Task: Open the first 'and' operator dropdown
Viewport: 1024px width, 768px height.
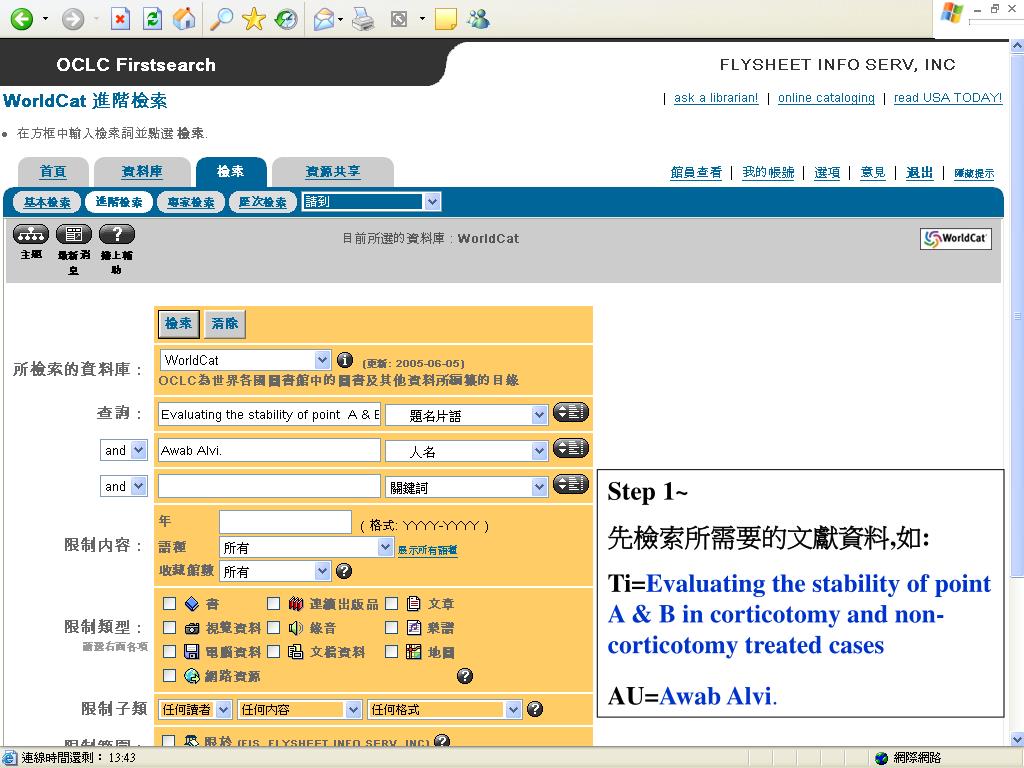Action: (x=123, y=450)
